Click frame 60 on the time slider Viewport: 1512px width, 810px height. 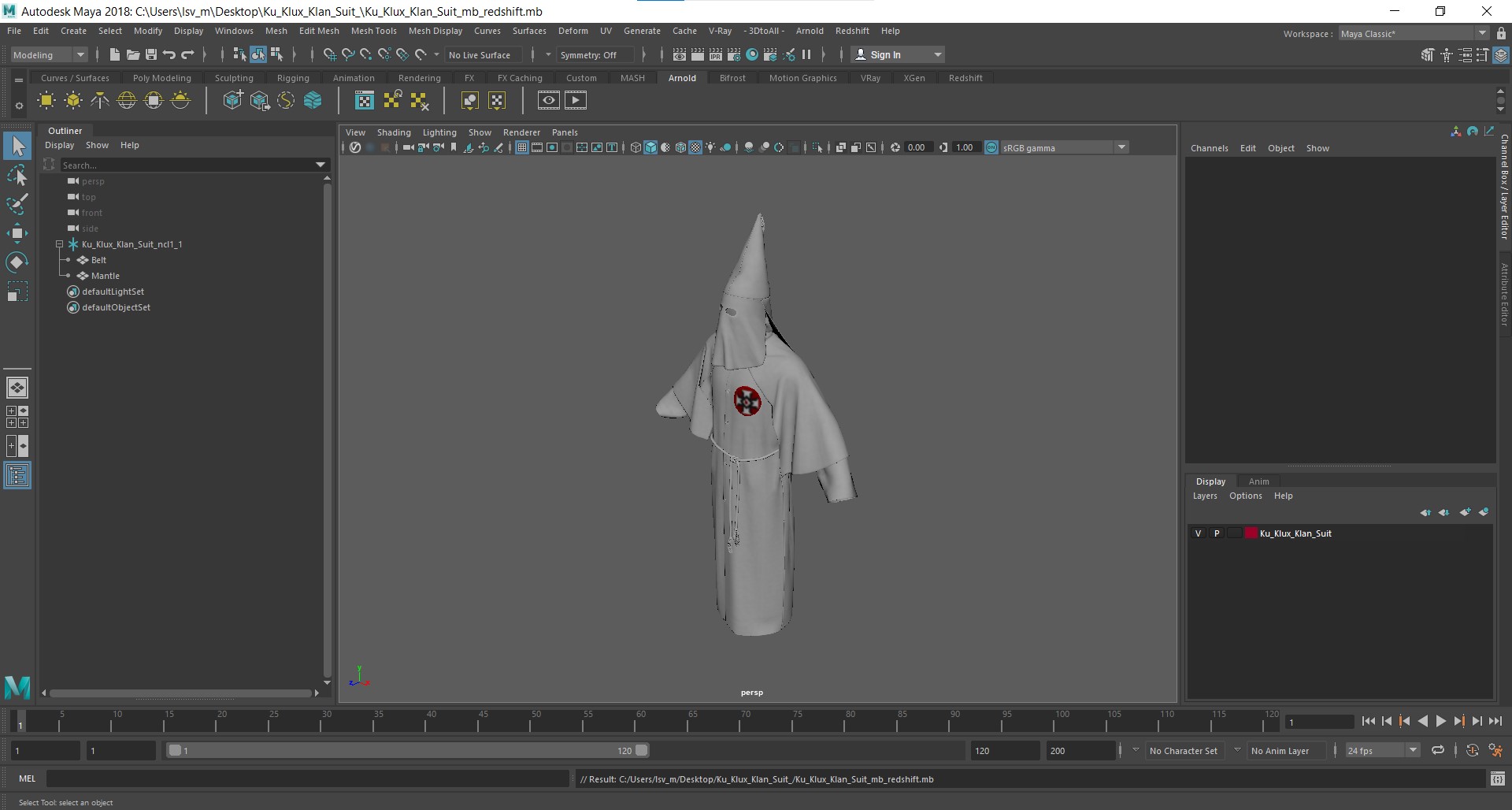tap(640, 721)
